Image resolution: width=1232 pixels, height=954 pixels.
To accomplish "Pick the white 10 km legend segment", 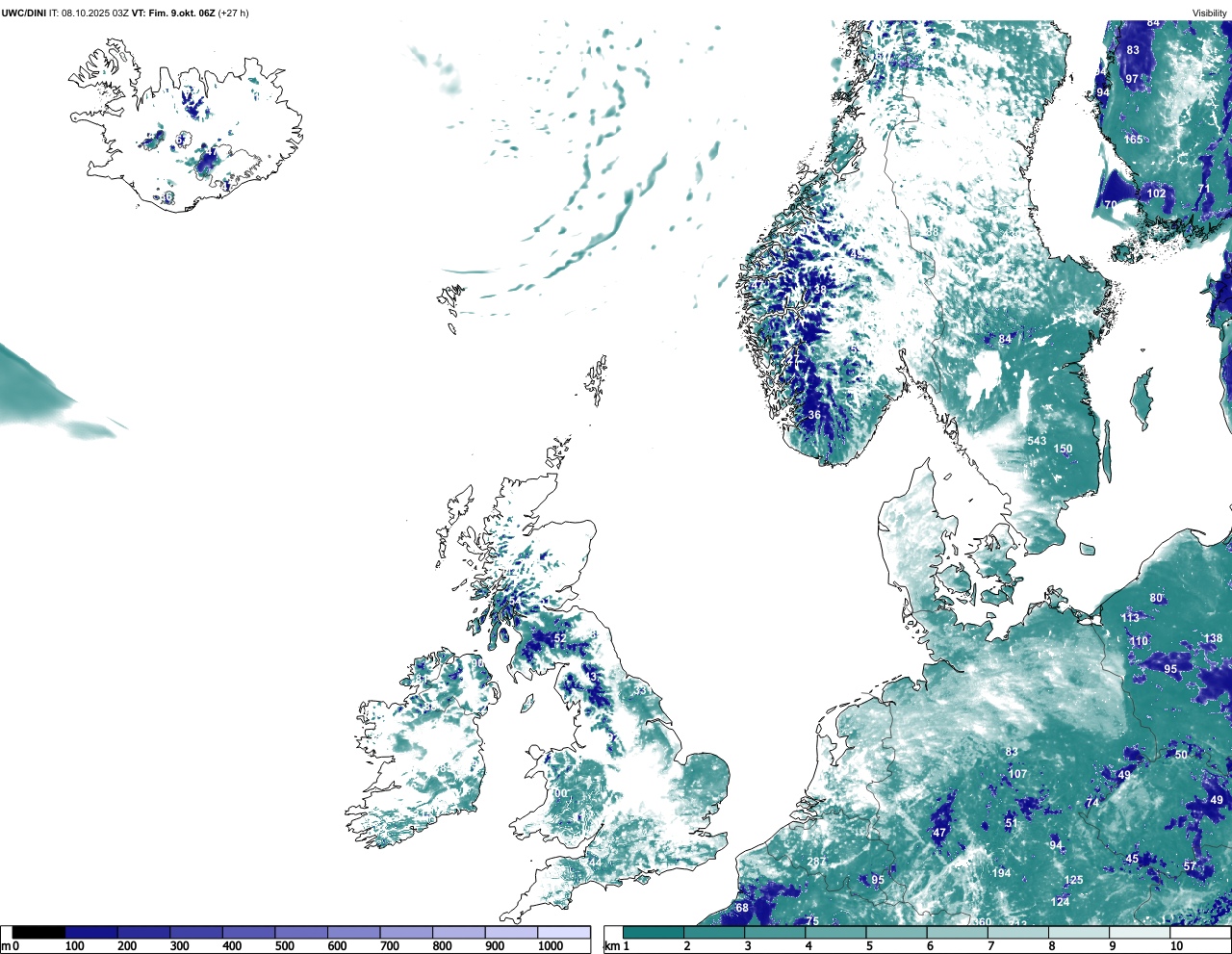I will click(1199, 932).
